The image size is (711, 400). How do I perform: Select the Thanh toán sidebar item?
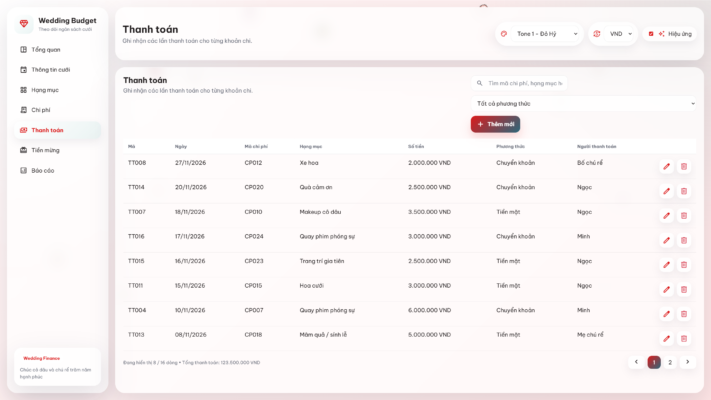(58, 130)
